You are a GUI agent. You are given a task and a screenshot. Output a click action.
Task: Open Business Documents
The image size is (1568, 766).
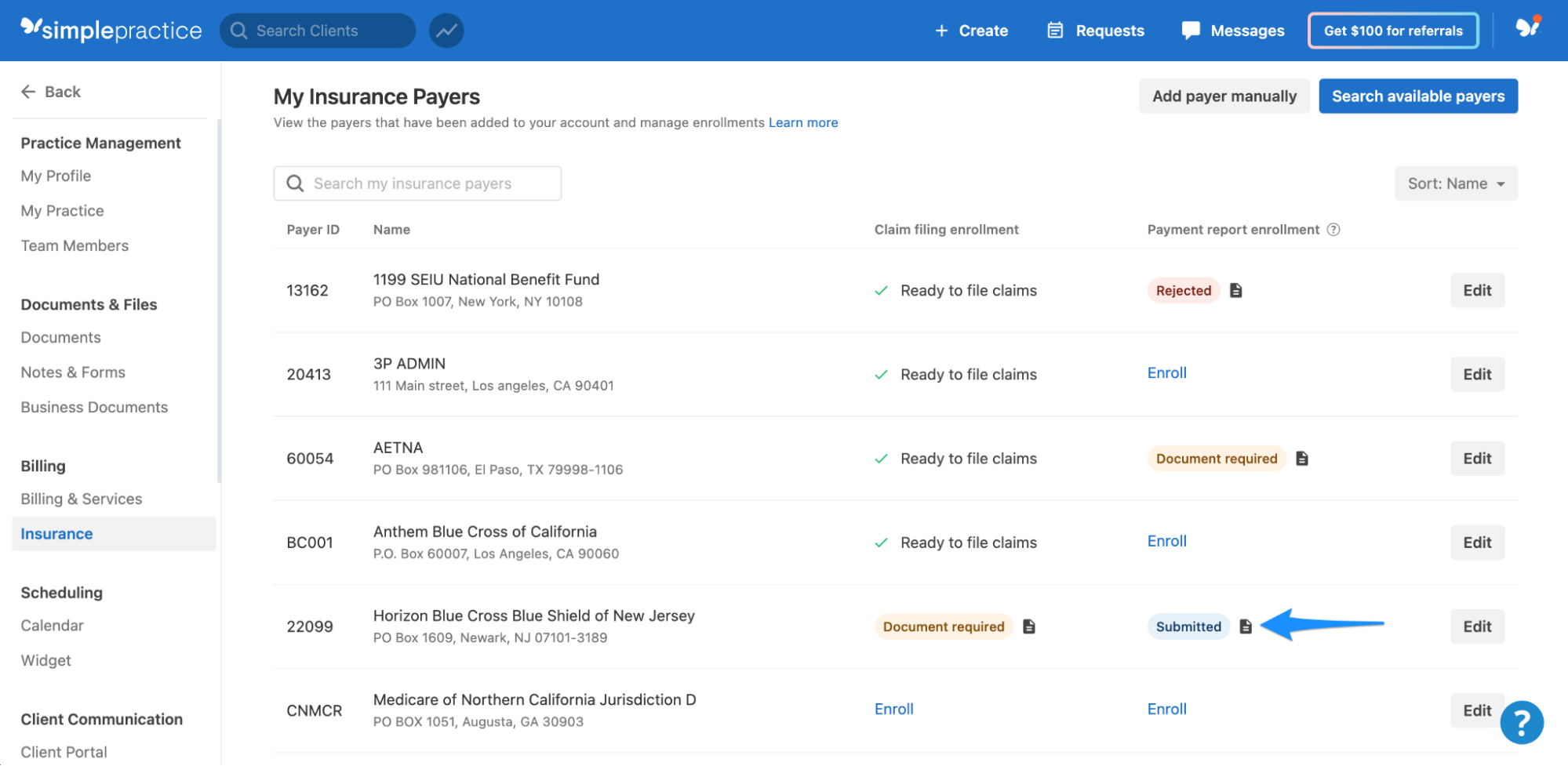point(94,407)
